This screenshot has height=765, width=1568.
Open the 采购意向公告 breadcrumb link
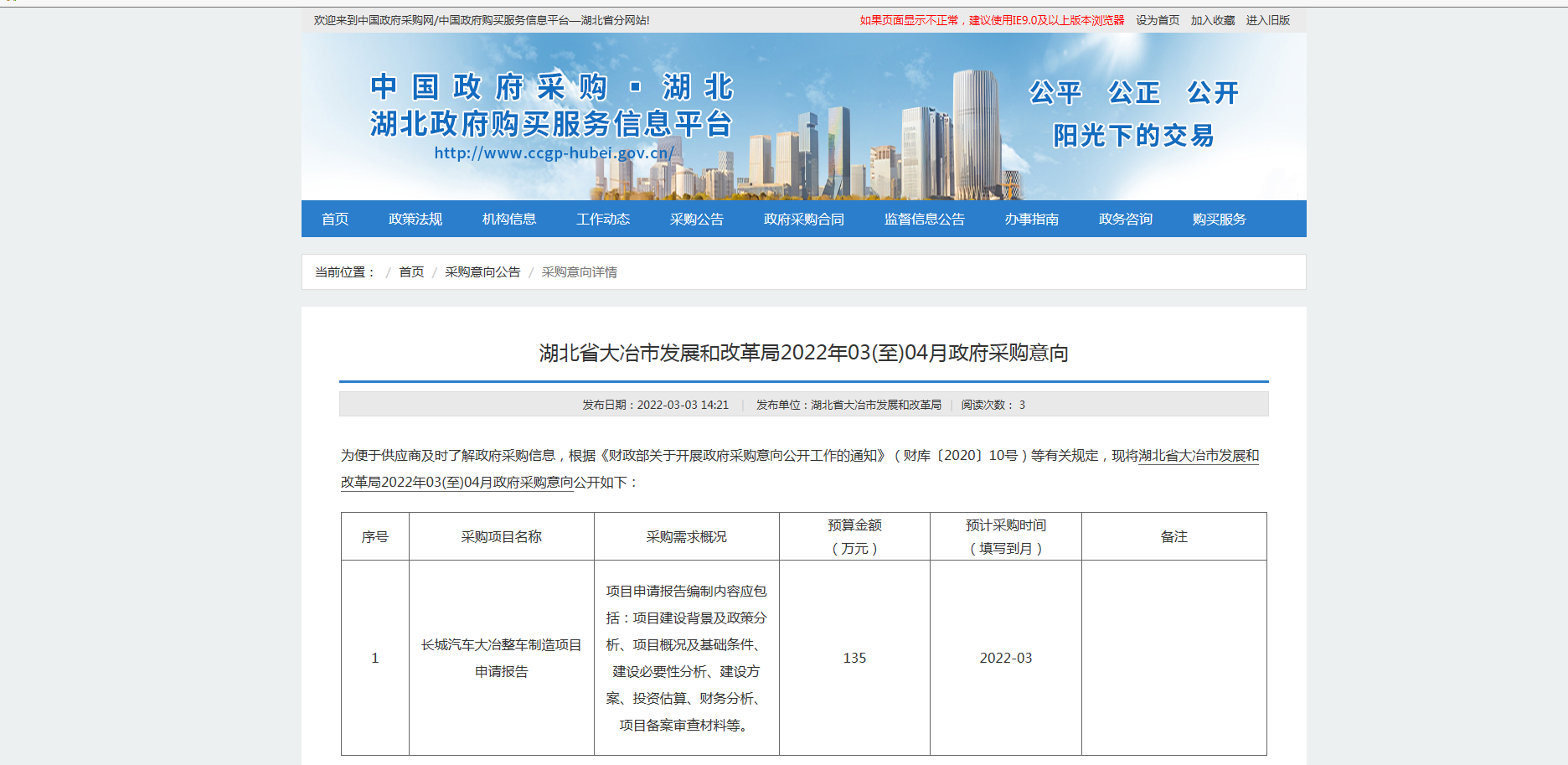coord(482,271)
